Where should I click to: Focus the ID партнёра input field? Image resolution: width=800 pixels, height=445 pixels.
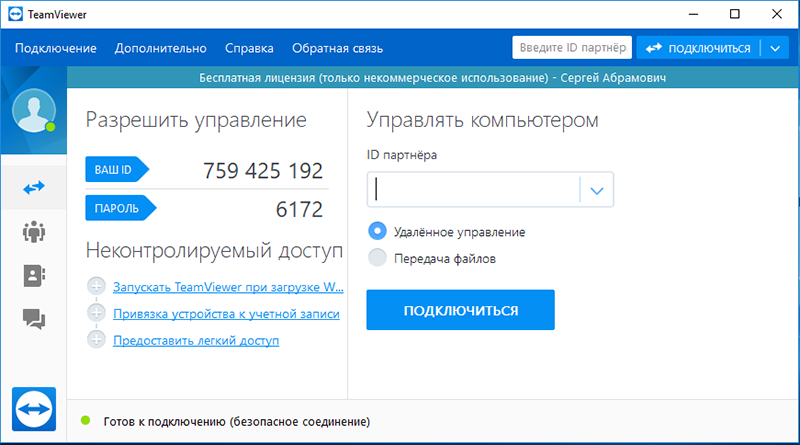point(473,190)
